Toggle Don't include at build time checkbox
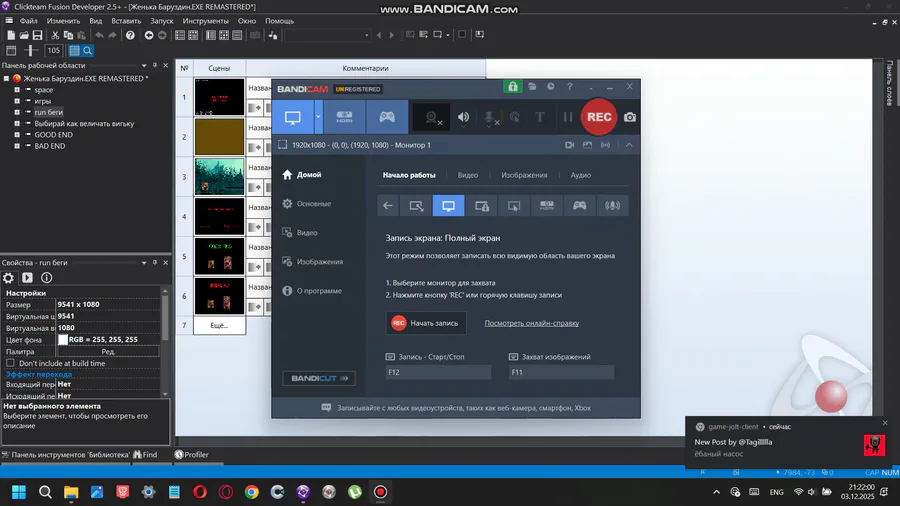900x506 pixels. (x=10, y=363)
